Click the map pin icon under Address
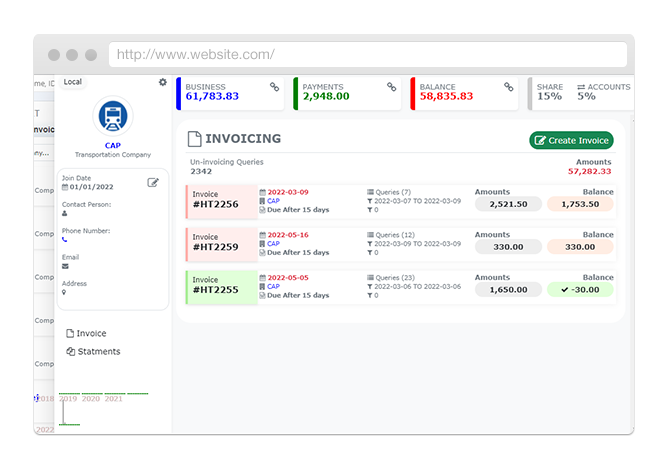This screenshot has height=457, width=659. pyautogui.click(x=65, y=292)
